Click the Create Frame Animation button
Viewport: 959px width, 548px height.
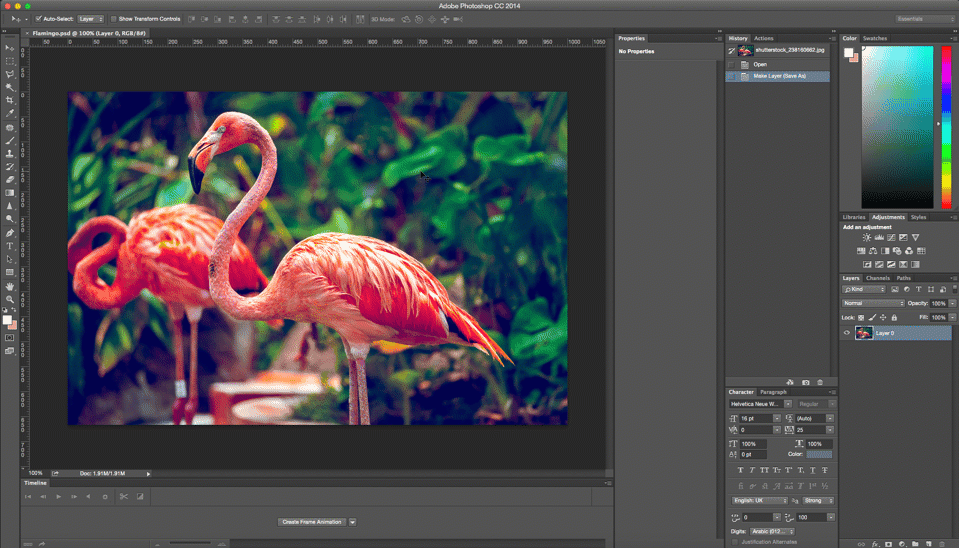coord(312,522)
